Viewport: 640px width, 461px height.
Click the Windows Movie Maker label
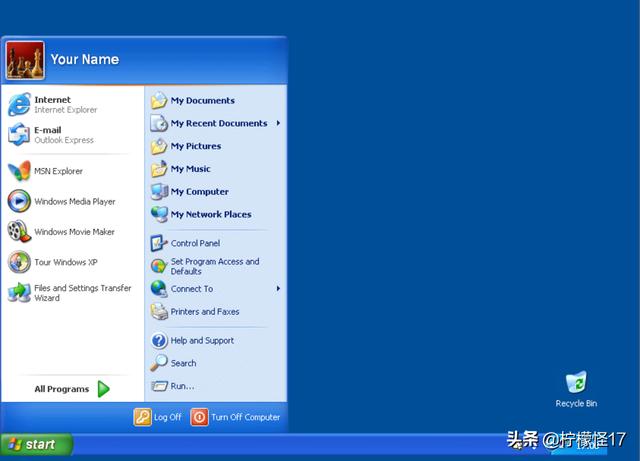click(74, 232)
